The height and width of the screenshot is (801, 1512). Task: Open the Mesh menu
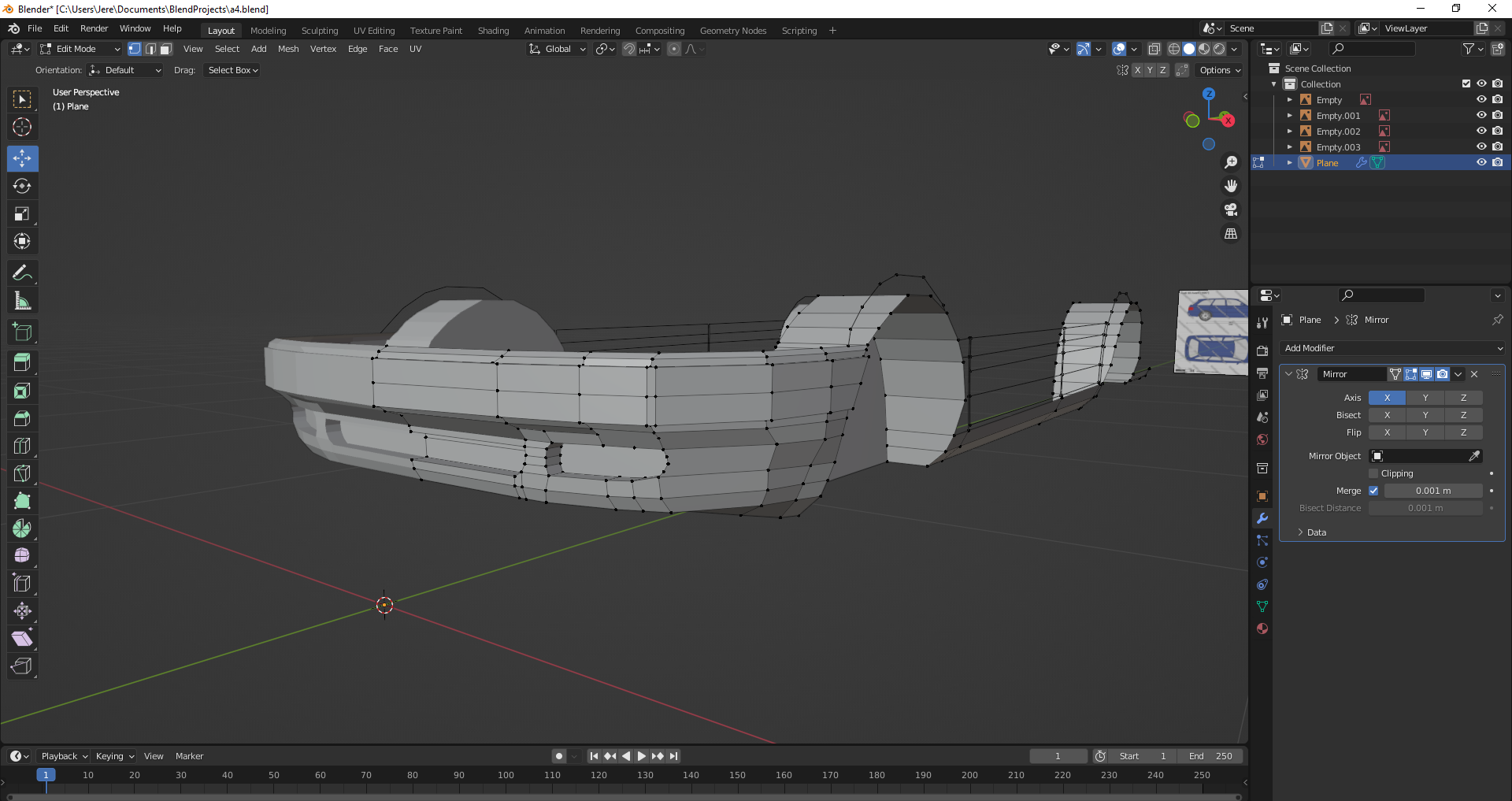pyautogui.click(x=288, y=49)
